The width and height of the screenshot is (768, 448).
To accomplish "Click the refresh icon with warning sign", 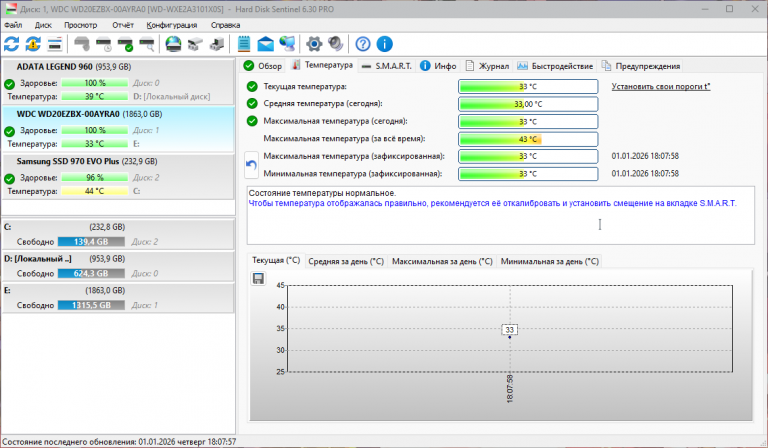I will tap(33, 44).
